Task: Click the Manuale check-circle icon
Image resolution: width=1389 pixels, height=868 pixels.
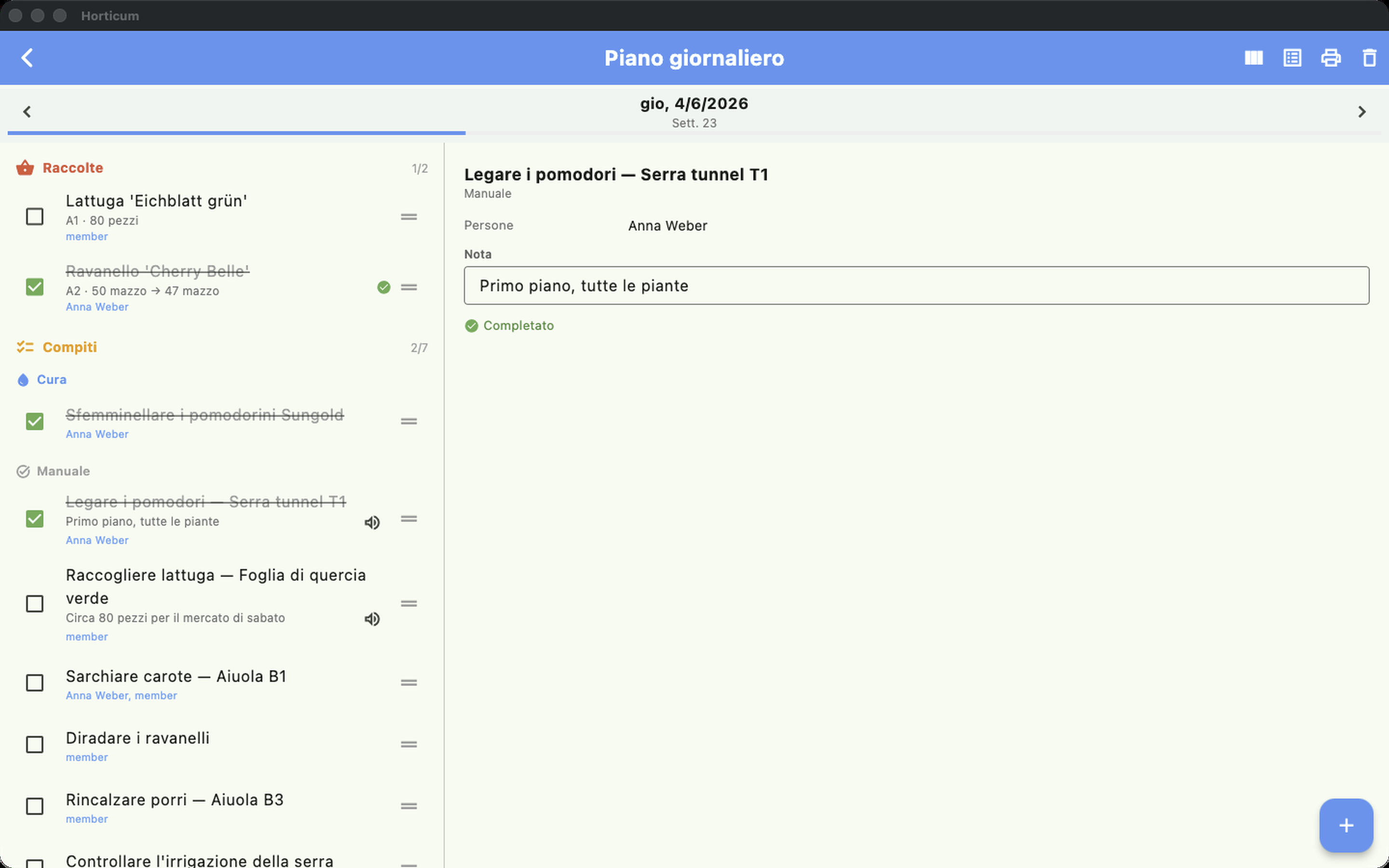Action: click(23, 471)
